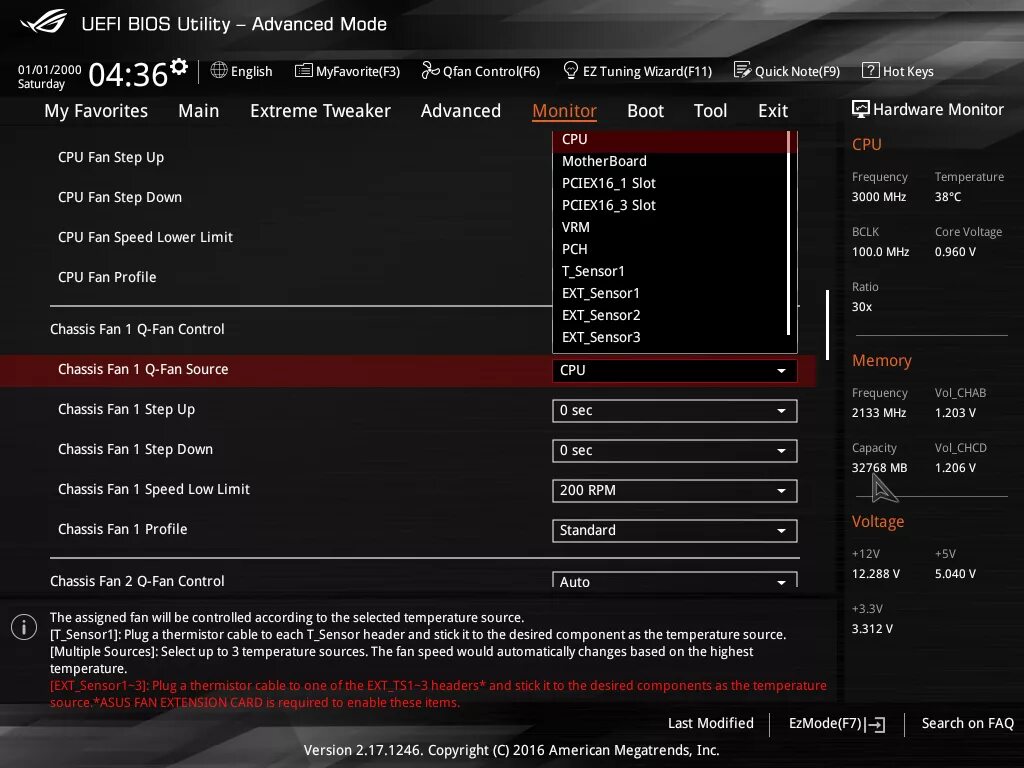Choose PCIEX16_1 Slot as source
The height and width of the screenshot is (768, 1024).
tap(670, 184)
